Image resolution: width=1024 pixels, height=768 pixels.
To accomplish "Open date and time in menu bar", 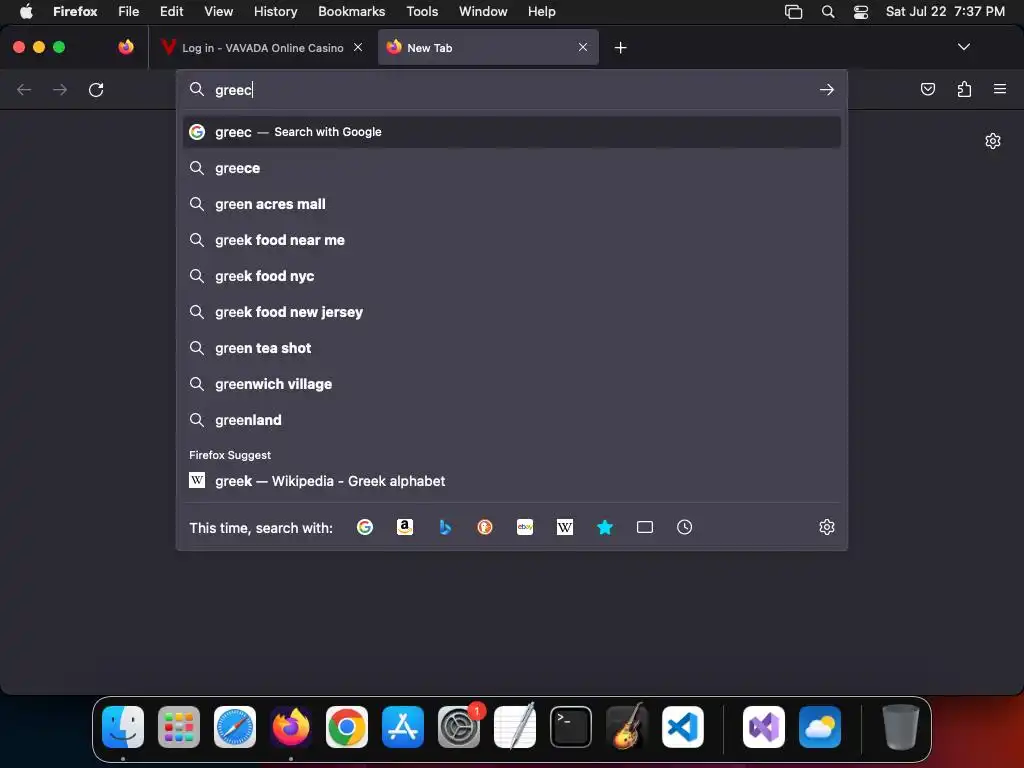I will coord(945,11).
